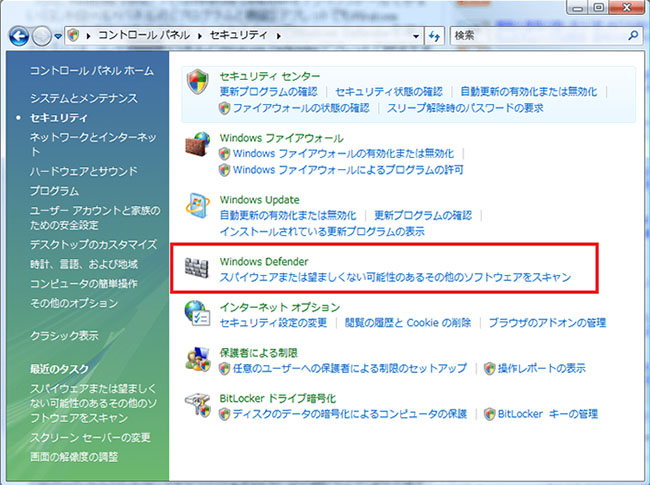Open セキュリティ センター heading link
Screen dimensions: 650x485
[270, 76]
